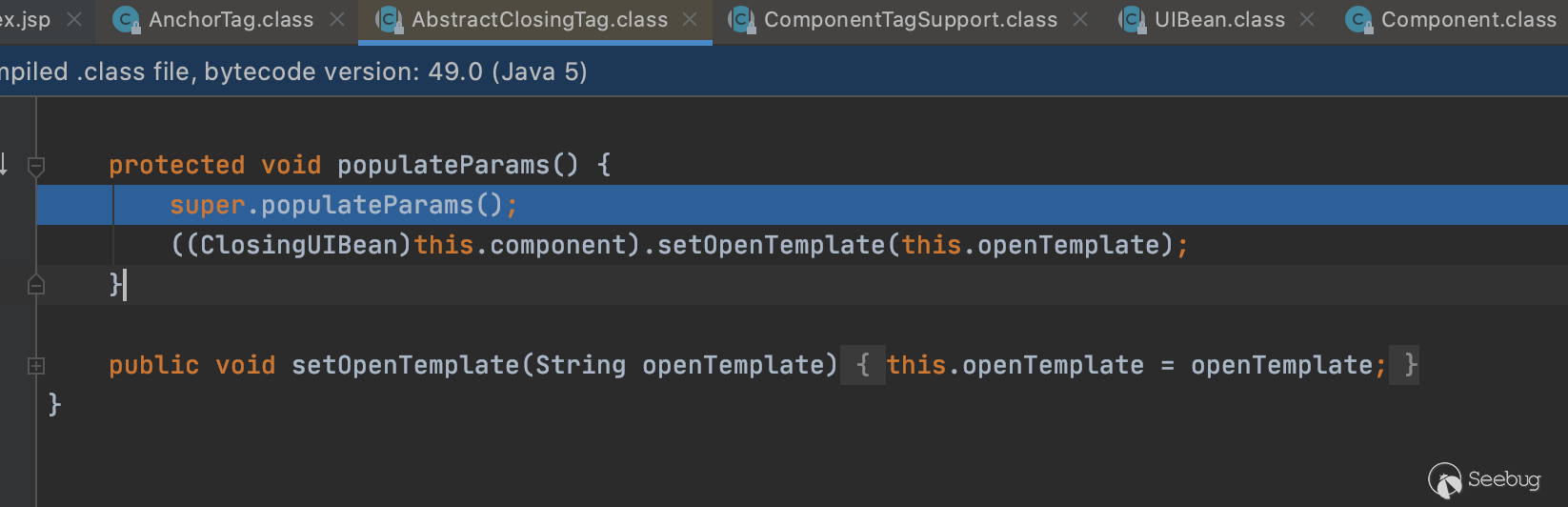Click the ComponentTagSupport class file icon
Screen dimensions: 1568x507
click(x=741, y=20)
